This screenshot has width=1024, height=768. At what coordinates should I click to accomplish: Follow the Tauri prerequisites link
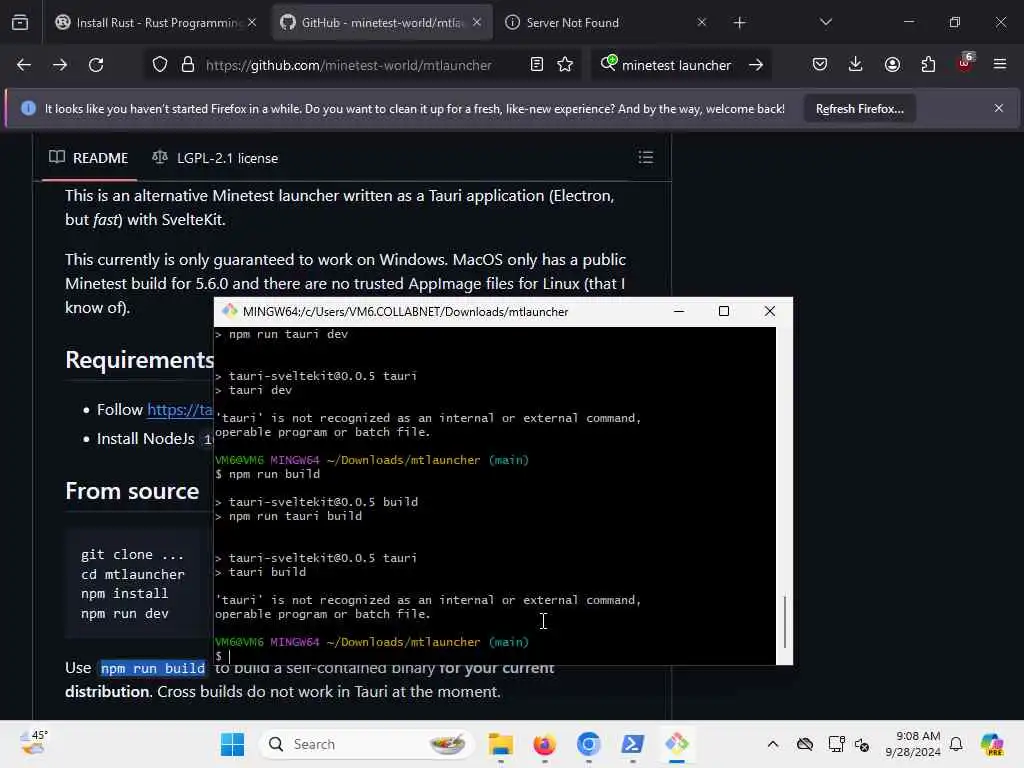180,409
